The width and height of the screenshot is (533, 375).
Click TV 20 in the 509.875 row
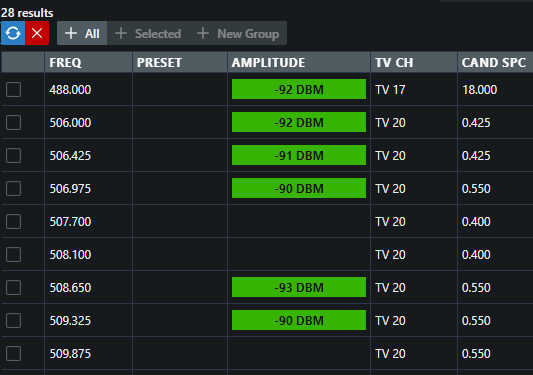pyautogui.click(x=390, y=354)
